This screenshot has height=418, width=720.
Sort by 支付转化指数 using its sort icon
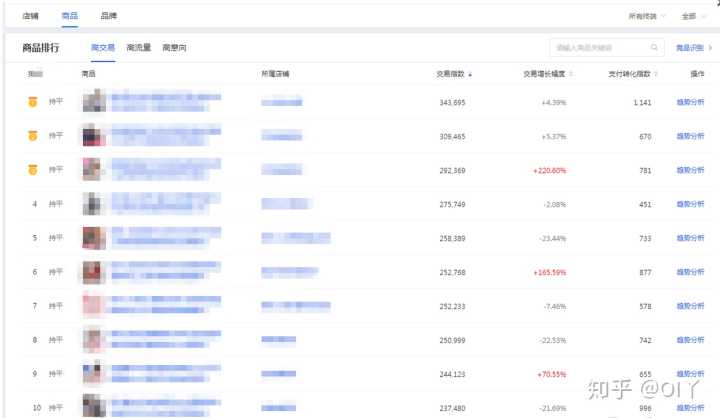(656, 74)
